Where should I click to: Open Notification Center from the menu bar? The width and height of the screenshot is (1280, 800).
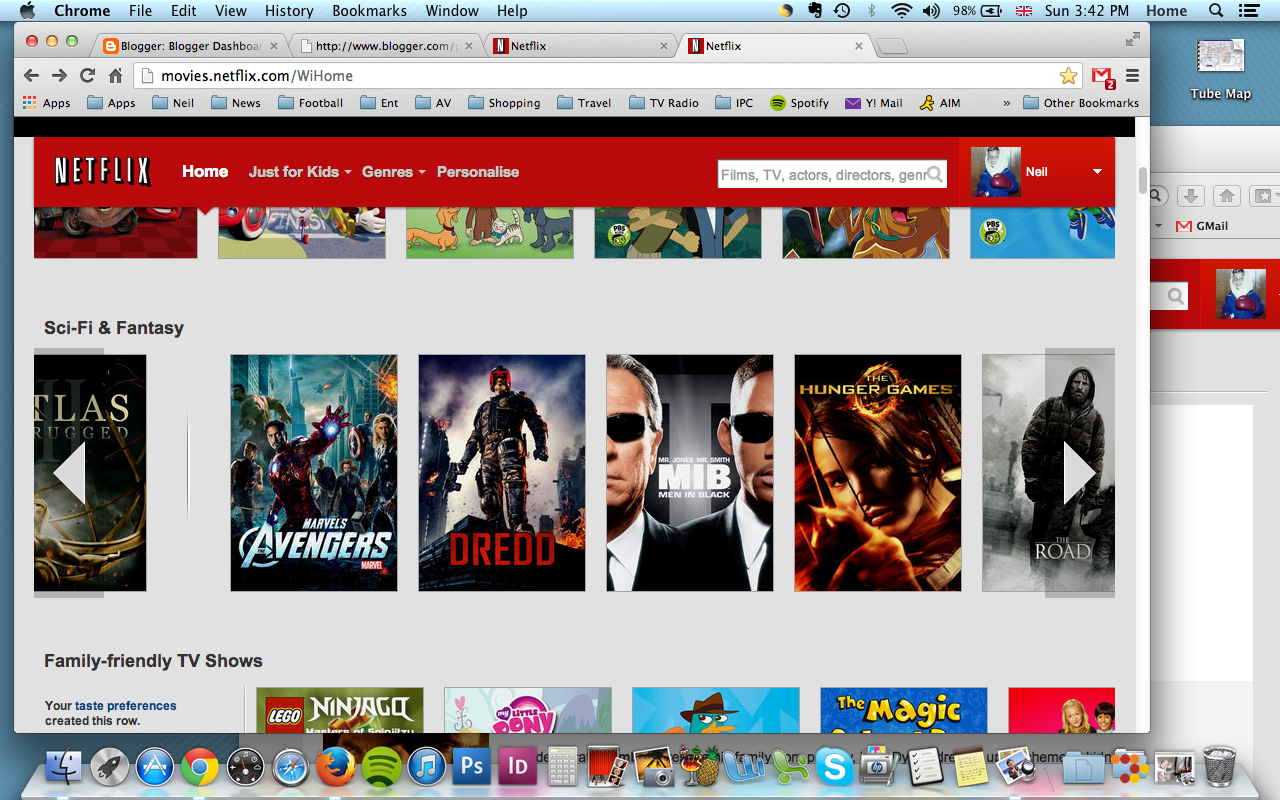click(1249, 11)
